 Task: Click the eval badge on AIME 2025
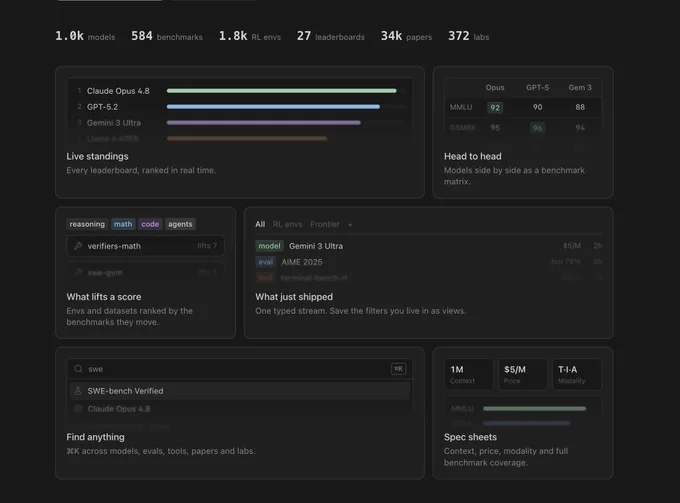click(265, 262)
